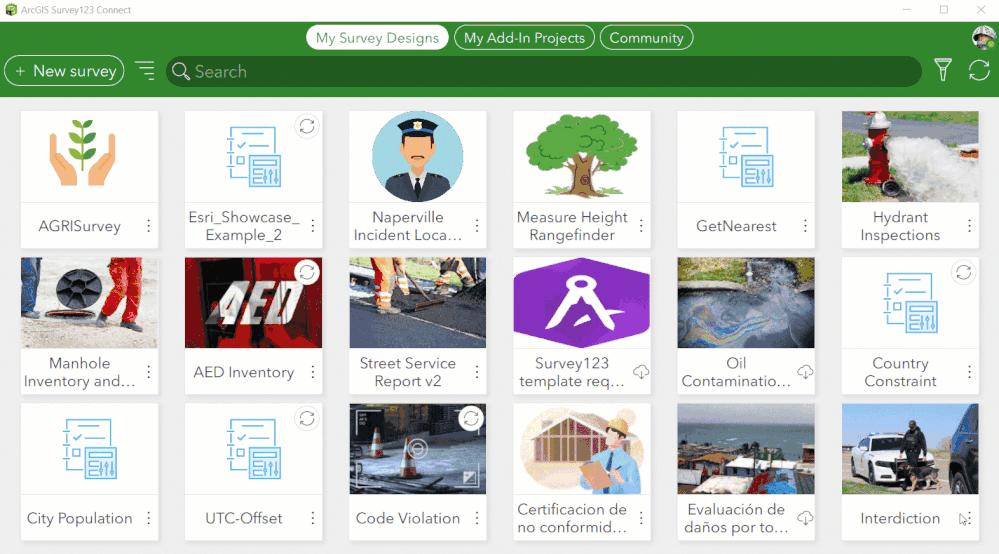
Task: Open the filter funnel icon
Action: (943, 70)
